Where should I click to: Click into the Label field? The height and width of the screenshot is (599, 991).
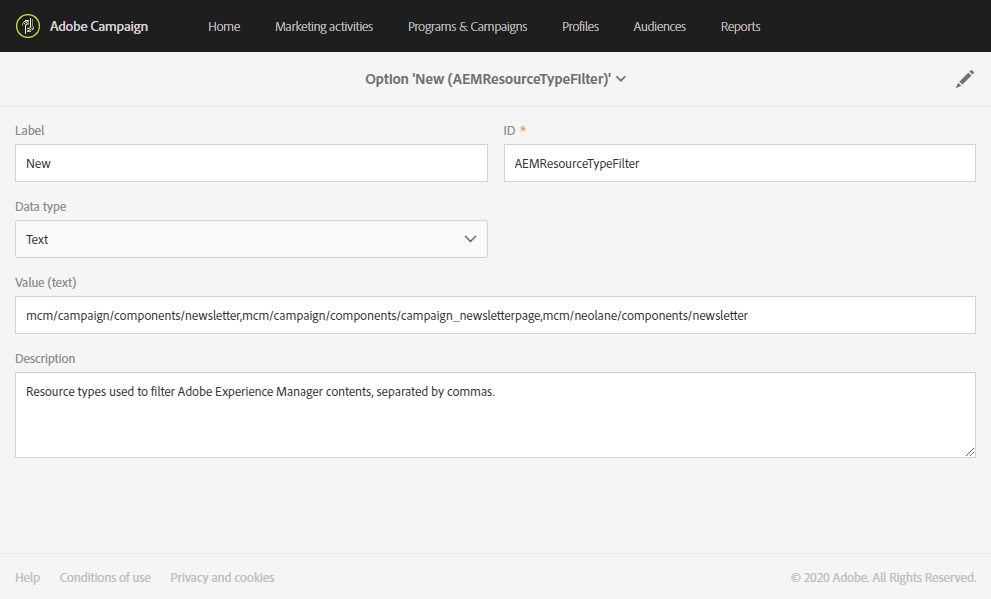pos(251,163)
